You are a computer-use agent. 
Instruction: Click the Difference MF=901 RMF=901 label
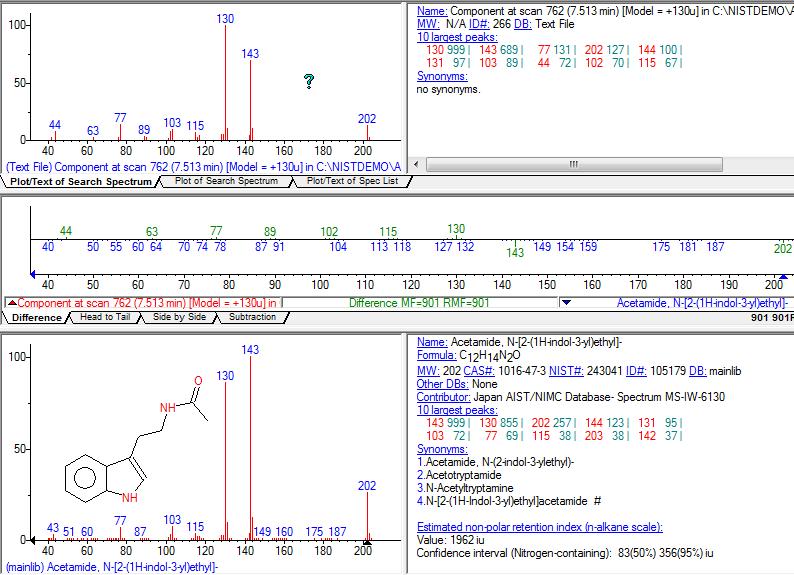pos(419,302)
